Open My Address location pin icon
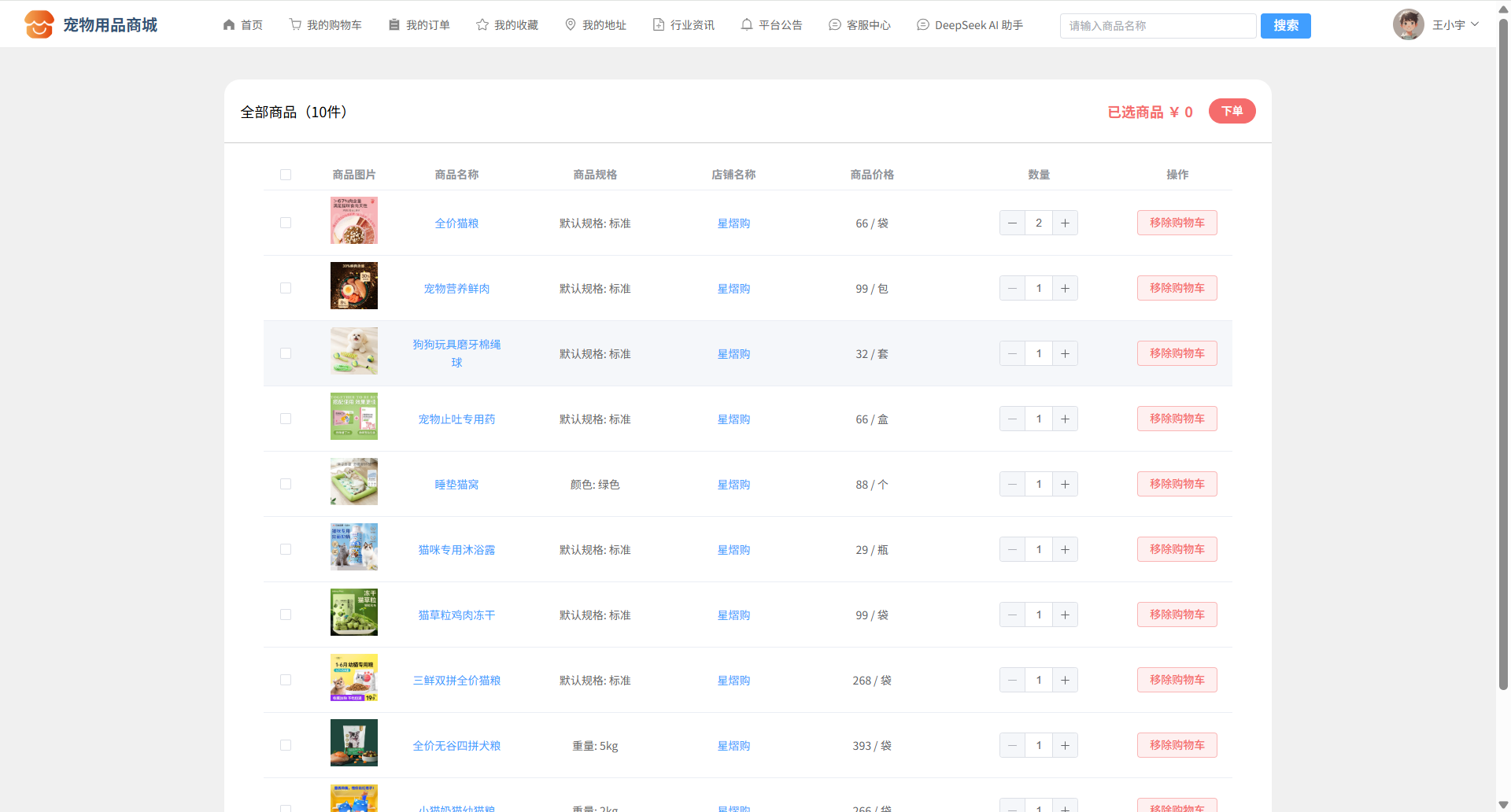1511x812 pixels. 571,24
